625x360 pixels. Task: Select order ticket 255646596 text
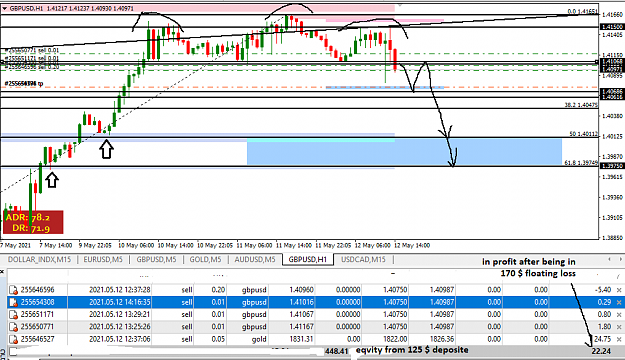pyautogui.click(x=37, y=290)
